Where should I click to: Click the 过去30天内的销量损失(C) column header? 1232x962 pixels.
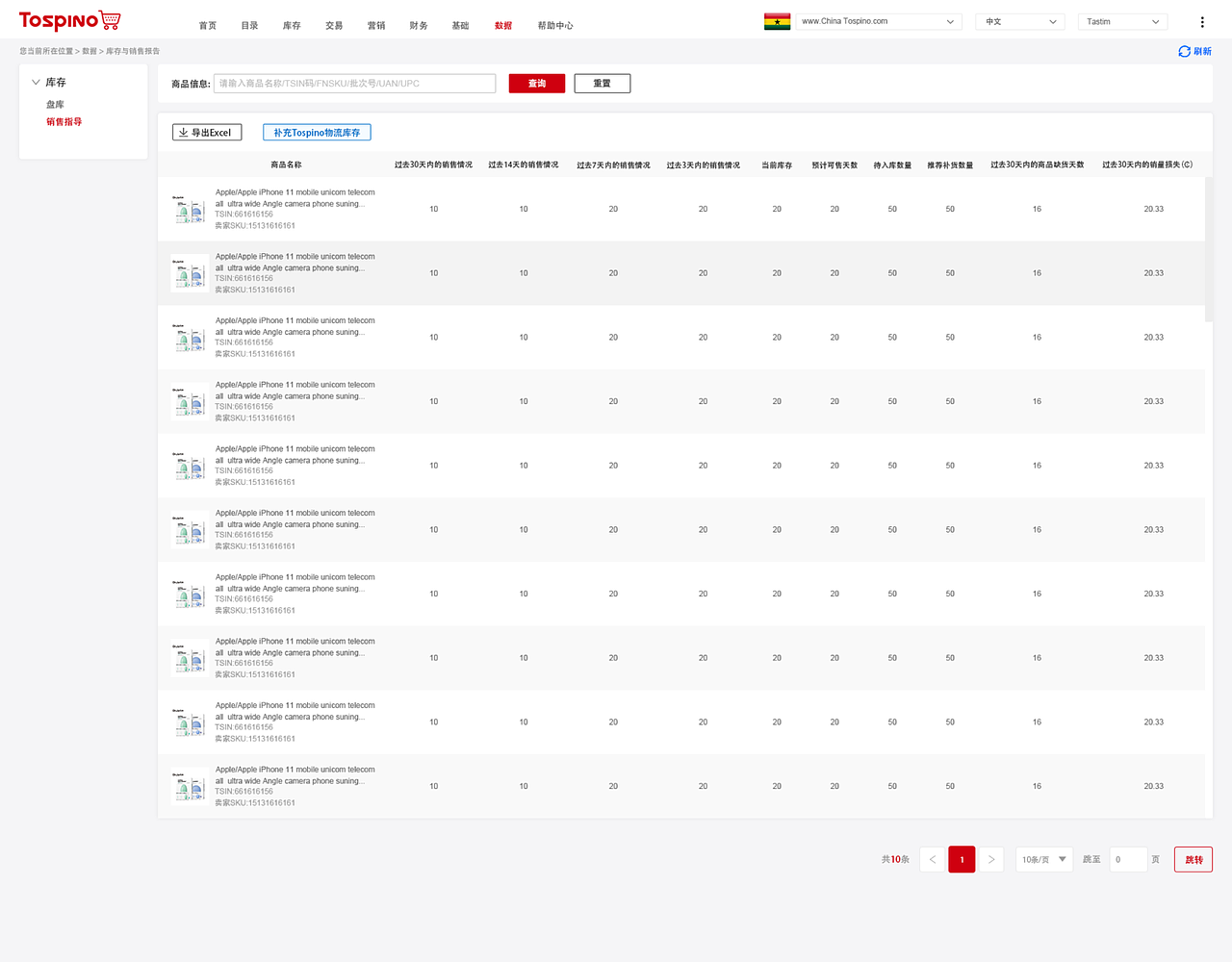tap(1147, 165)
